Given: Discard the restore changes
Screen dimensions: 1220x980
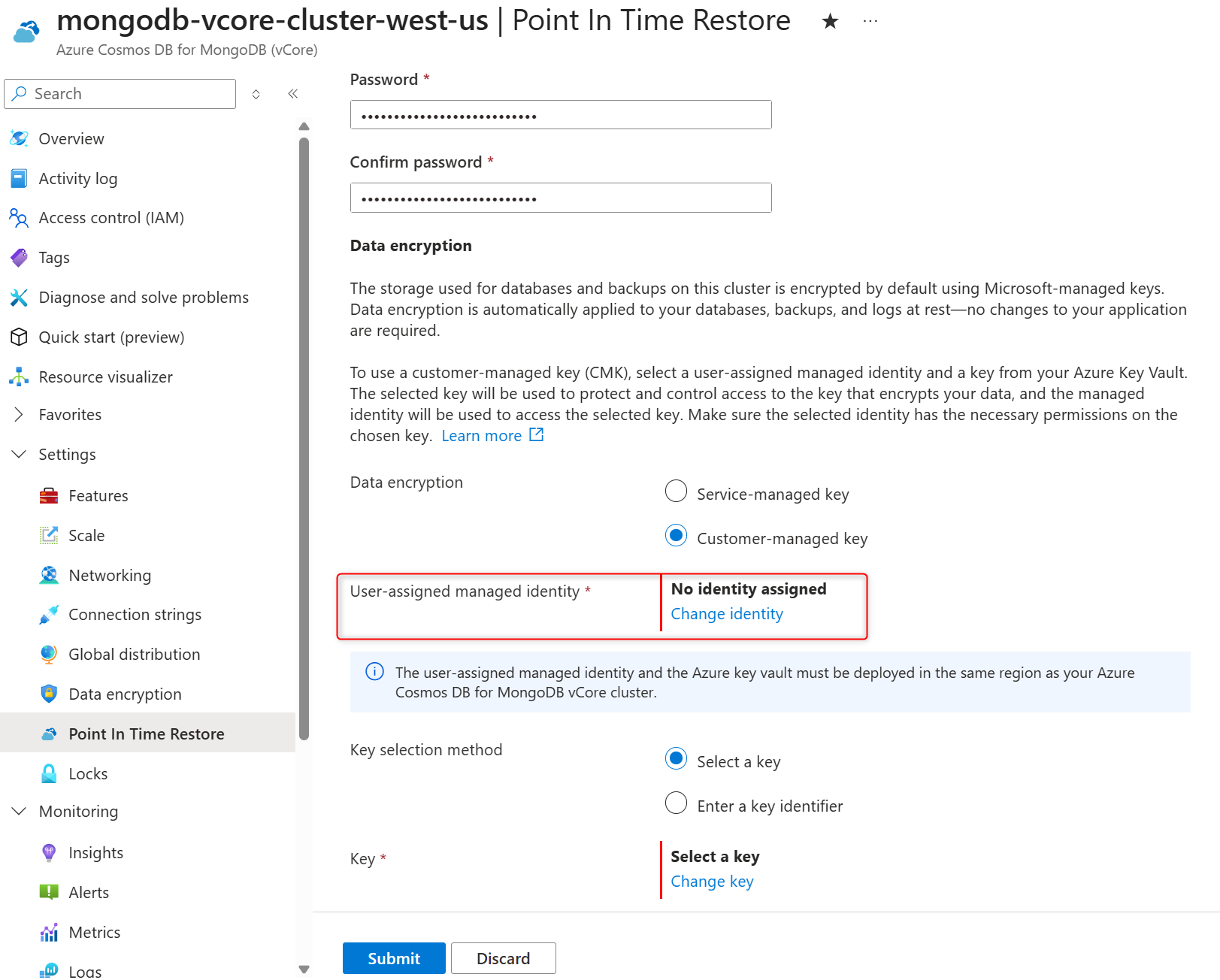Looking at the screenshot, I should click(504, 958).
